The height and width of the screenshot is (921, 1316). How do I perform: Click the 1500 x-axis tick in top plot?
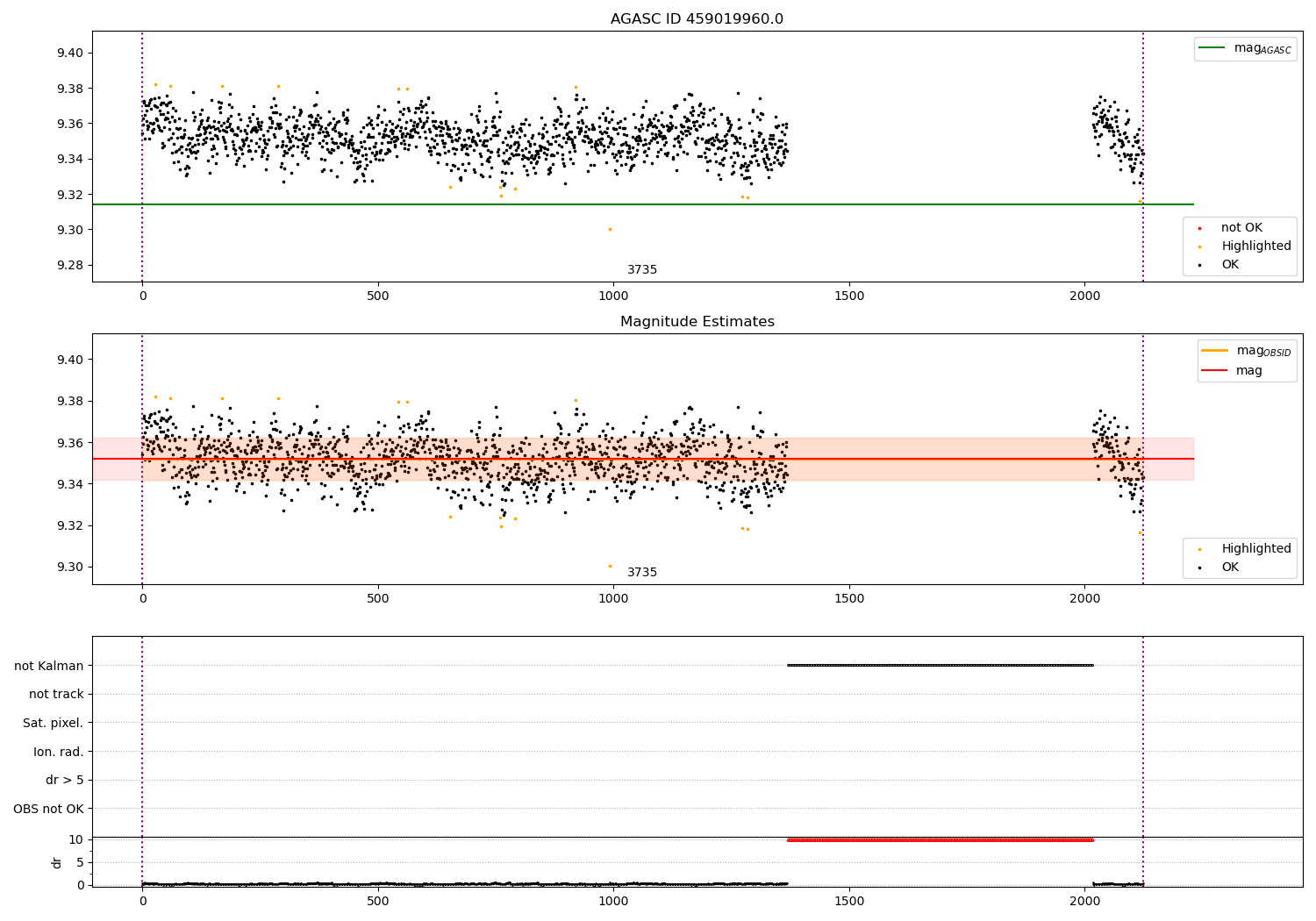pos(849,296)
